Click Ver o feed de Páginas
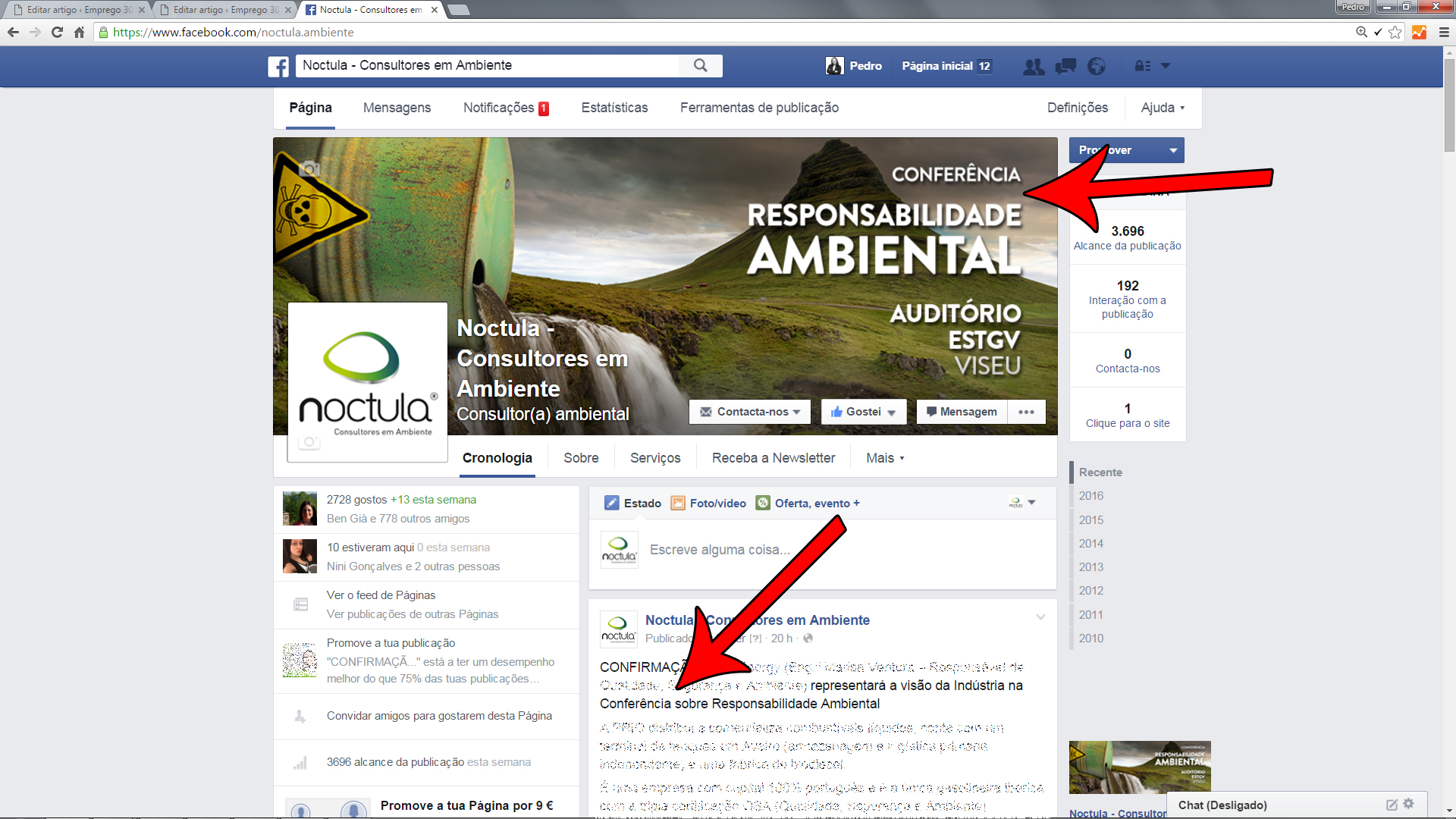Viewport: 1456px width, 819px height. pyautogui.click(x=381, y=595)
